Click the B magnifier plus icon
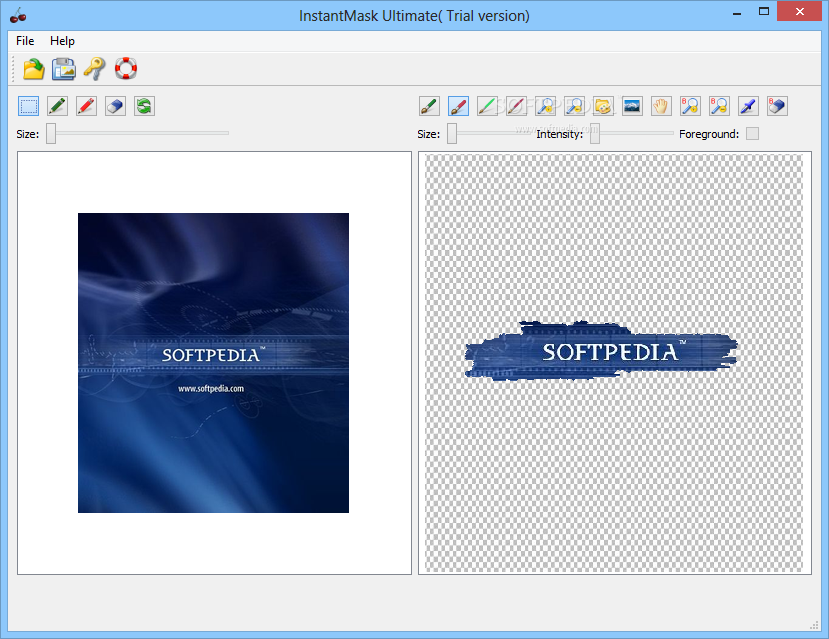This screenshot has height=639, width=829. (x=690, y=106)
